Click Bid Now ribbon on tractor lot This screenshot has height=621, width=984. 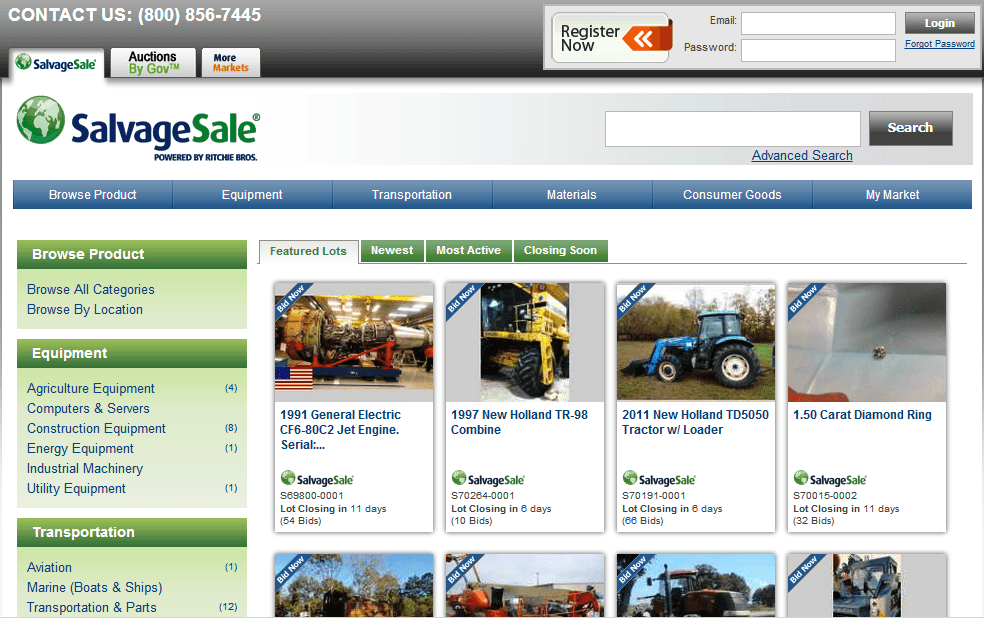click(x=632, y=299)
